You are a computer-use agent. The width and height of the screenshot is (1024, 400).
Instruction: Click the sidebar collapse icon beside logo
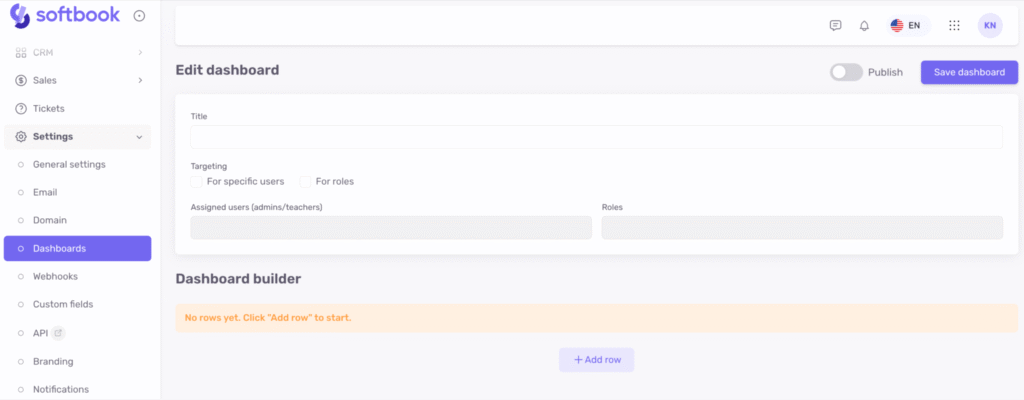click(139, 16)
